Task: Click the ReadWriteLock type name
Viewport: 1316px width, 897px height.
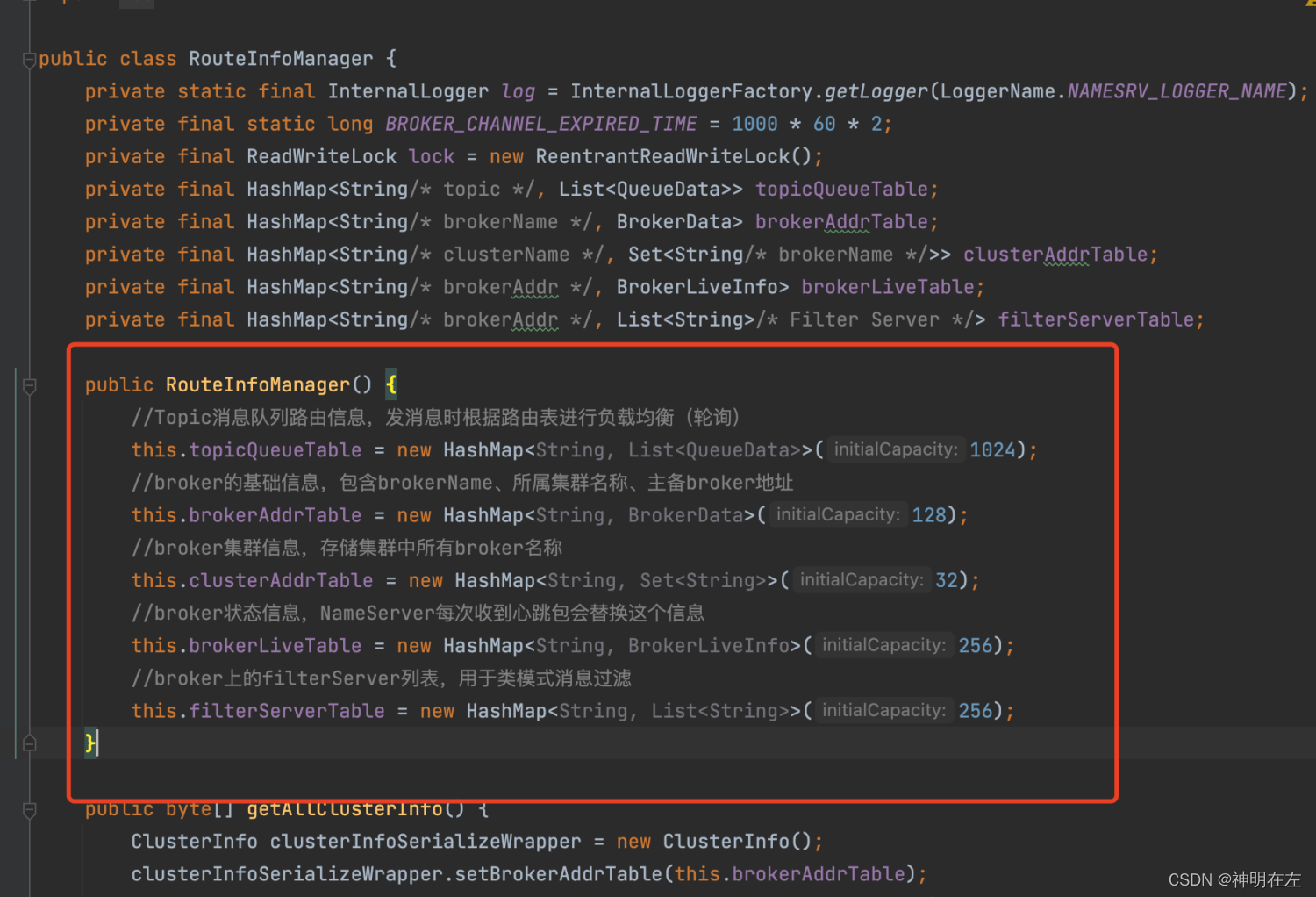Action: (x=321, y=156)
